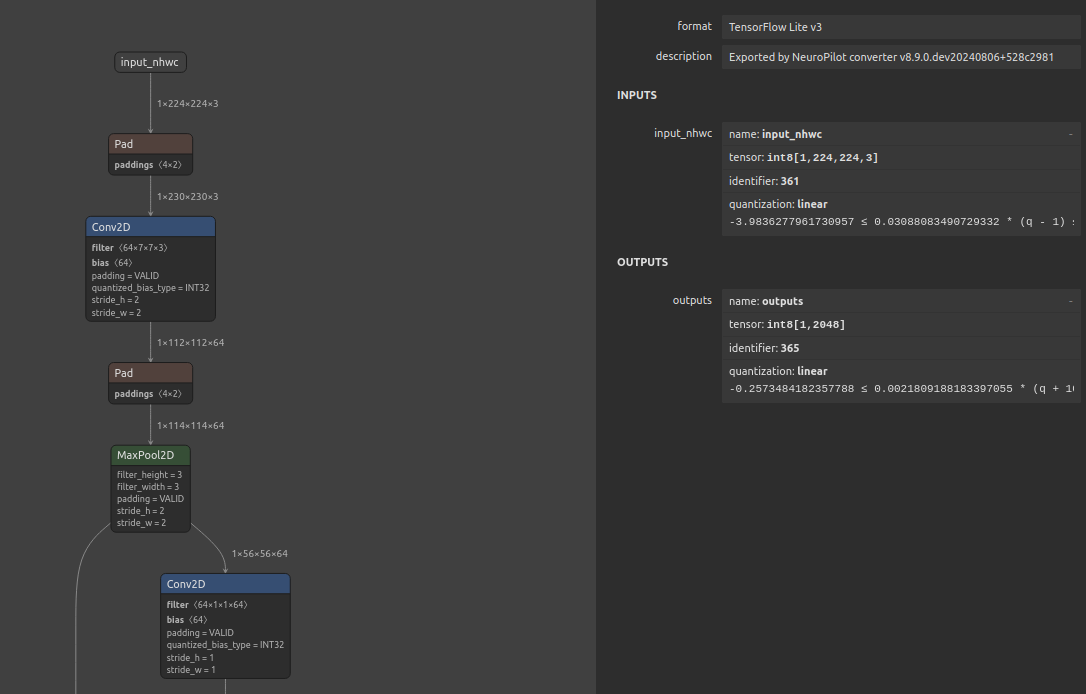
Task: Select the MaxPool2D node header
Action: click(x=150, y=455)
